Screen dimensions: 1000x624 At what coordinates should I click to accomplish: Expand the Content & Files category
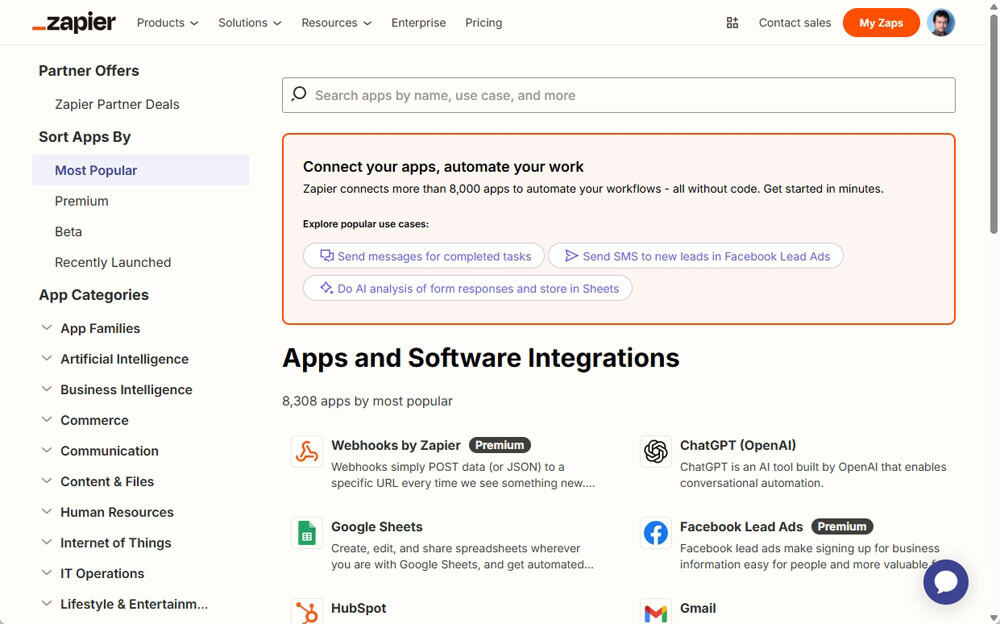coord(98,482)
